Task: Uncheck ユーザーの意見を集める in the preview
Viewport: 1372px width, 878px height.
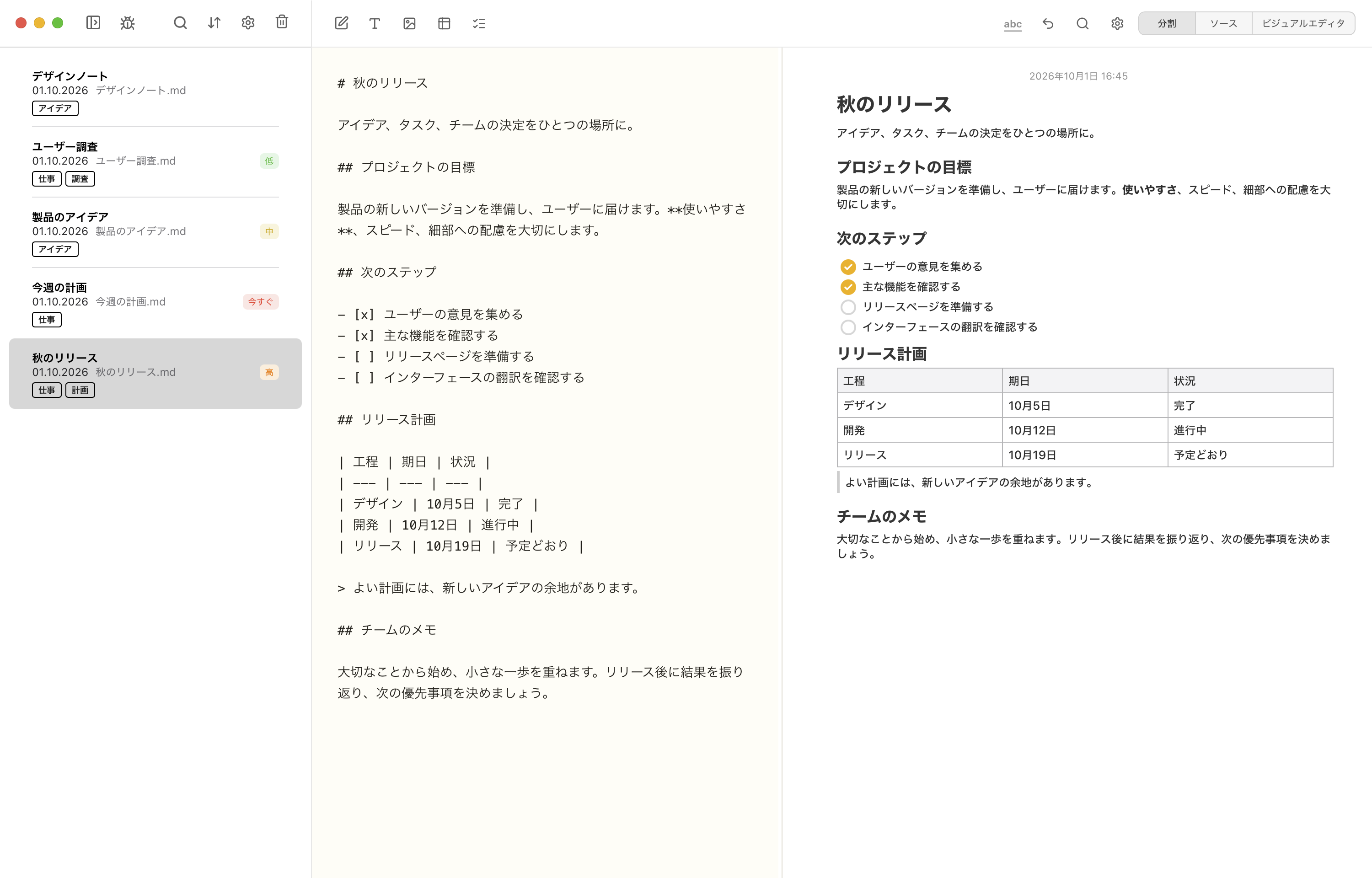Action: coord(847,267)
